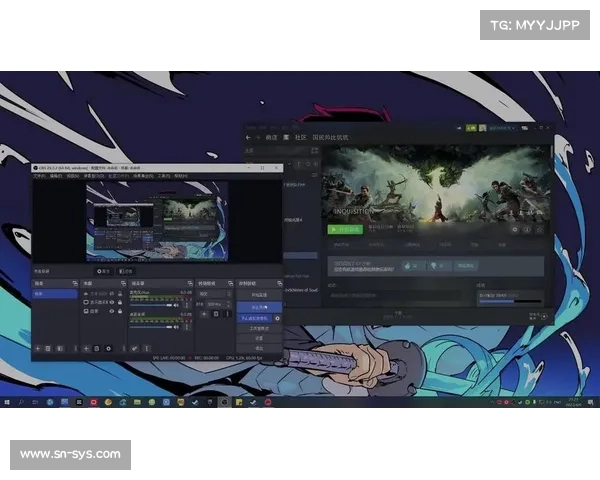Open OBS transitions more-options menu

227,314
